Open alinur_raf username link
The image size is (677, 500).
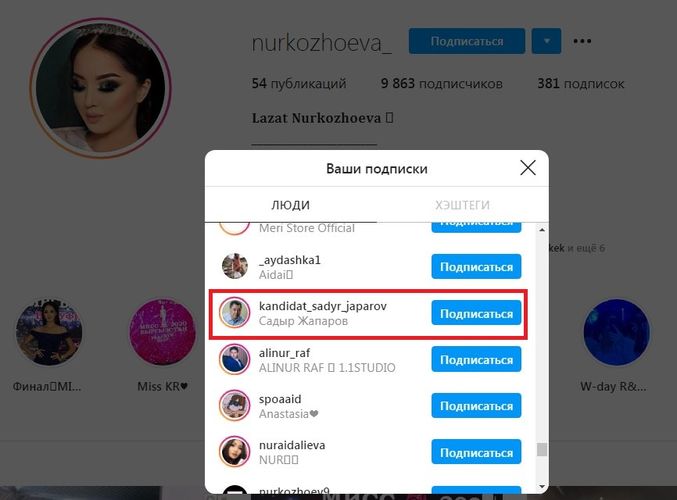(284, 353)
